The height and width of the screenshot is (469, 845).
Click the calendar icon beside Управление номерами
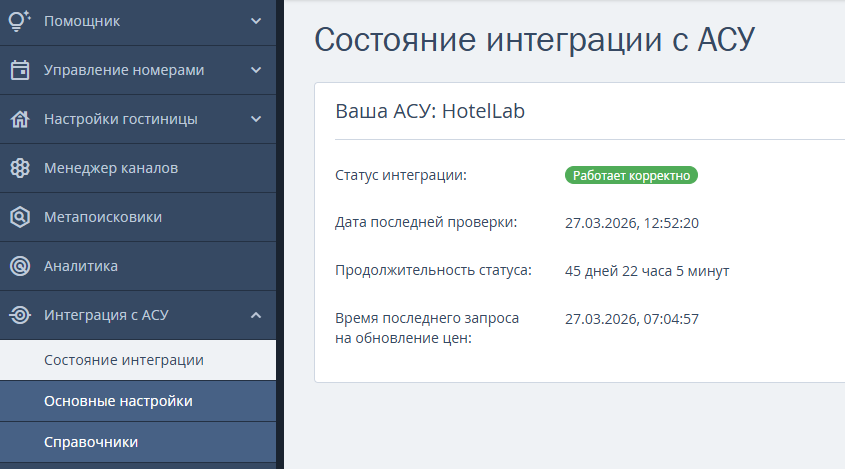click(20, 70)
